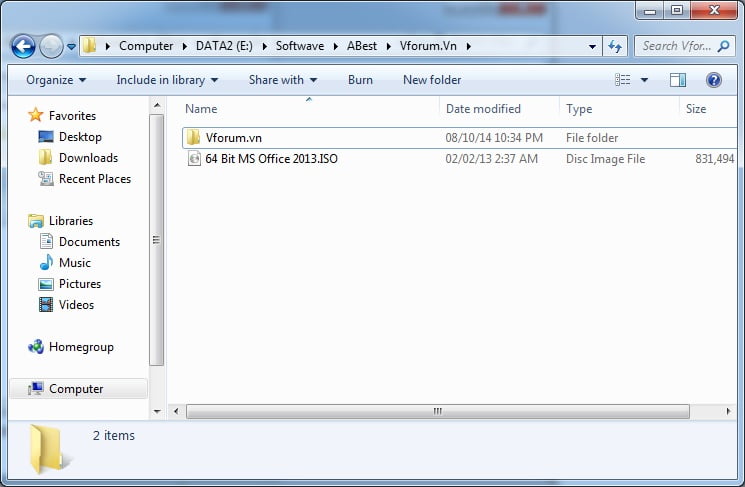745x487 pixels.
Task: Select the Vforum.vn folder row
Action: tap(459, 138)
